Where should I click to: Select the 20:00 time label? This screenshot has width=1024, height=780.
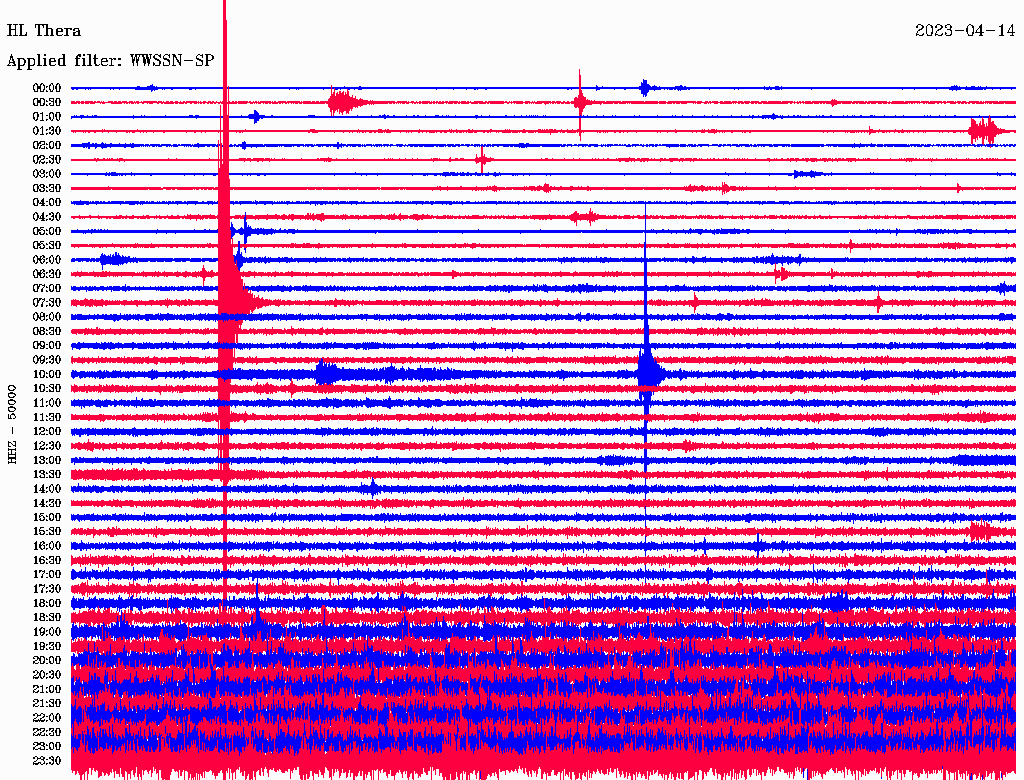tap(47, 661)
